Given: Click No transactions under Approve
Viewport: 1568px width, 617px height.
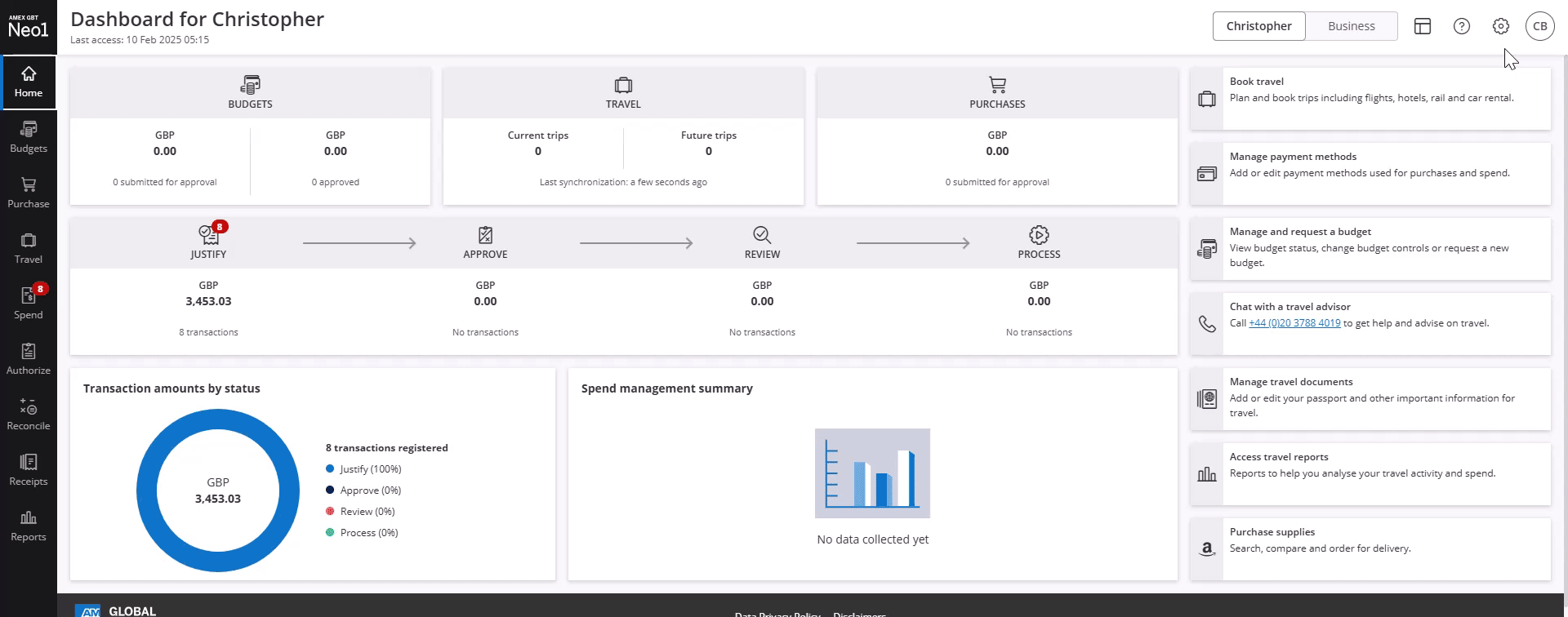Looking at the screenshot, I should (485, 332).
